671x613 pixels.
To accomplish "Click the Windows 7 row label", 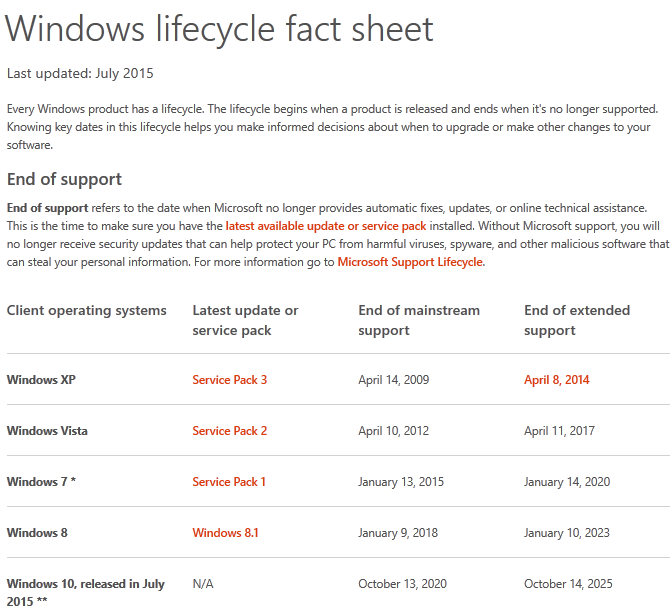I will 41,482.
